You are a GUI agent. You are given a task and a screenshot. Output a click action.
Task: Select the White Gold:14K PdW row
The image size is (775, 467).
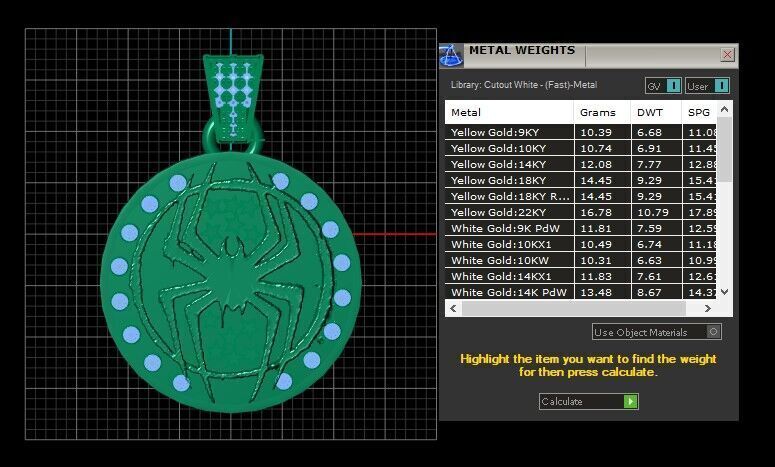[581, 292]
